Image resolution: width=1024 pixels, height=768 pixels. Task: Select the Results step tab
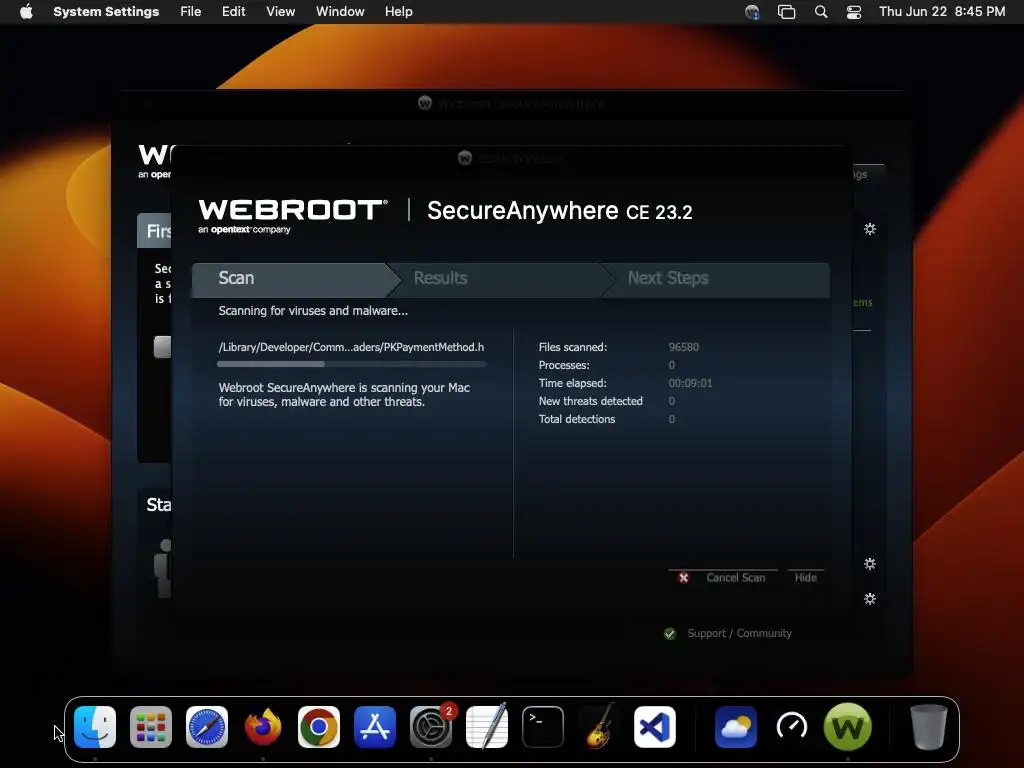[503, 280]
